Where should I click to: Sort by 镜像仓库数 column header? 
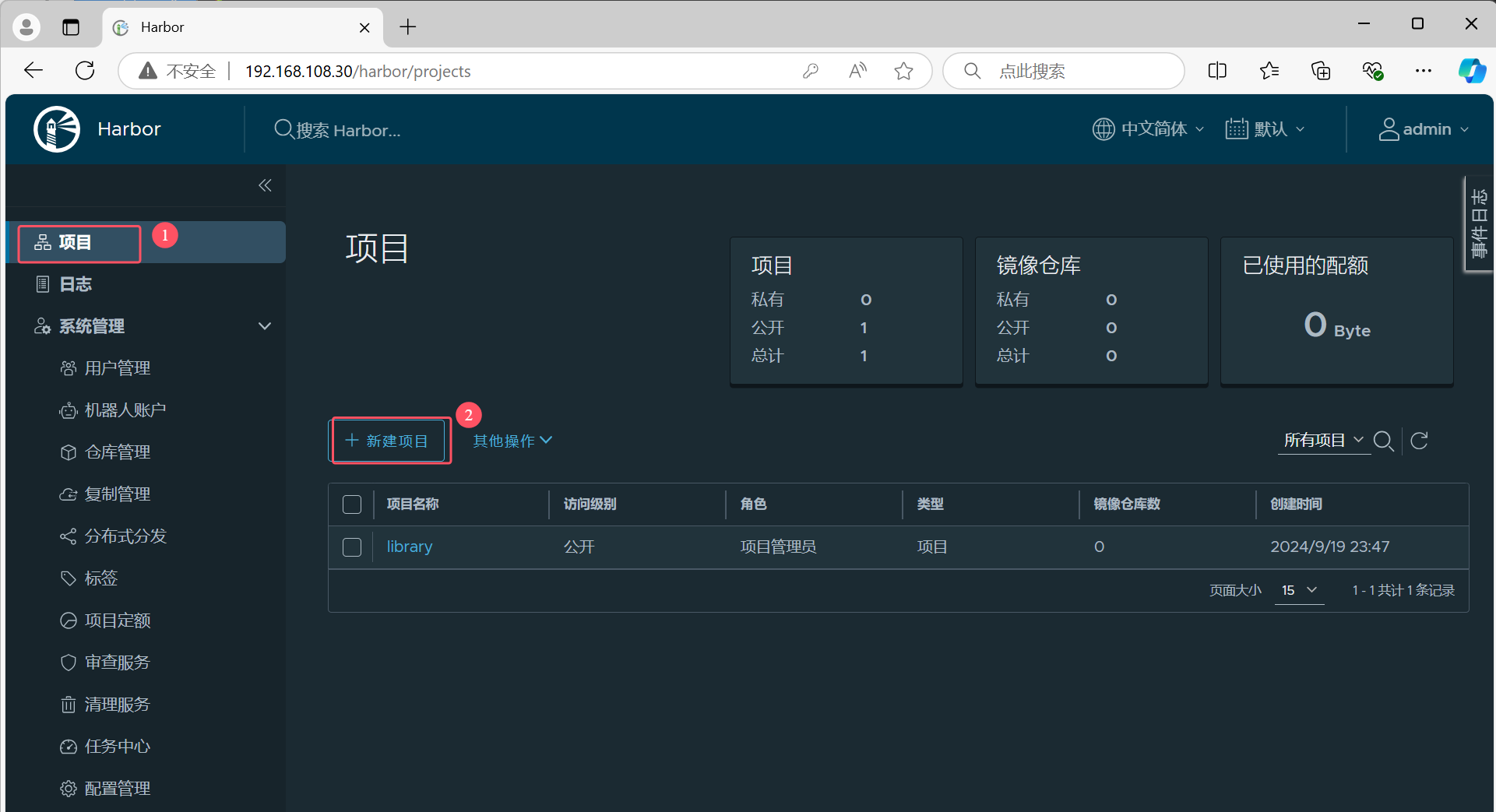1127,504
